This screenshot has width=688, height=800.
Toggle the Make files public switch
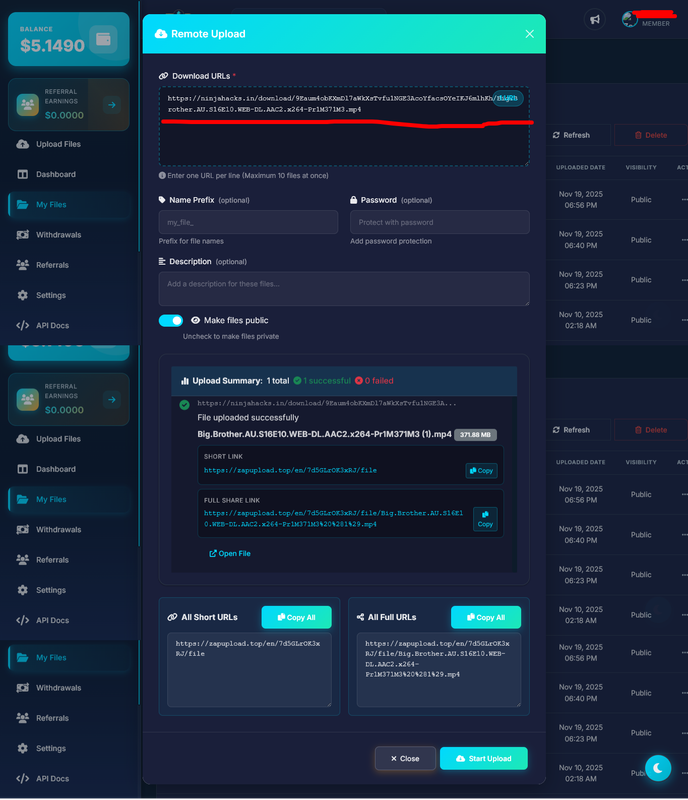pos(171,320)
